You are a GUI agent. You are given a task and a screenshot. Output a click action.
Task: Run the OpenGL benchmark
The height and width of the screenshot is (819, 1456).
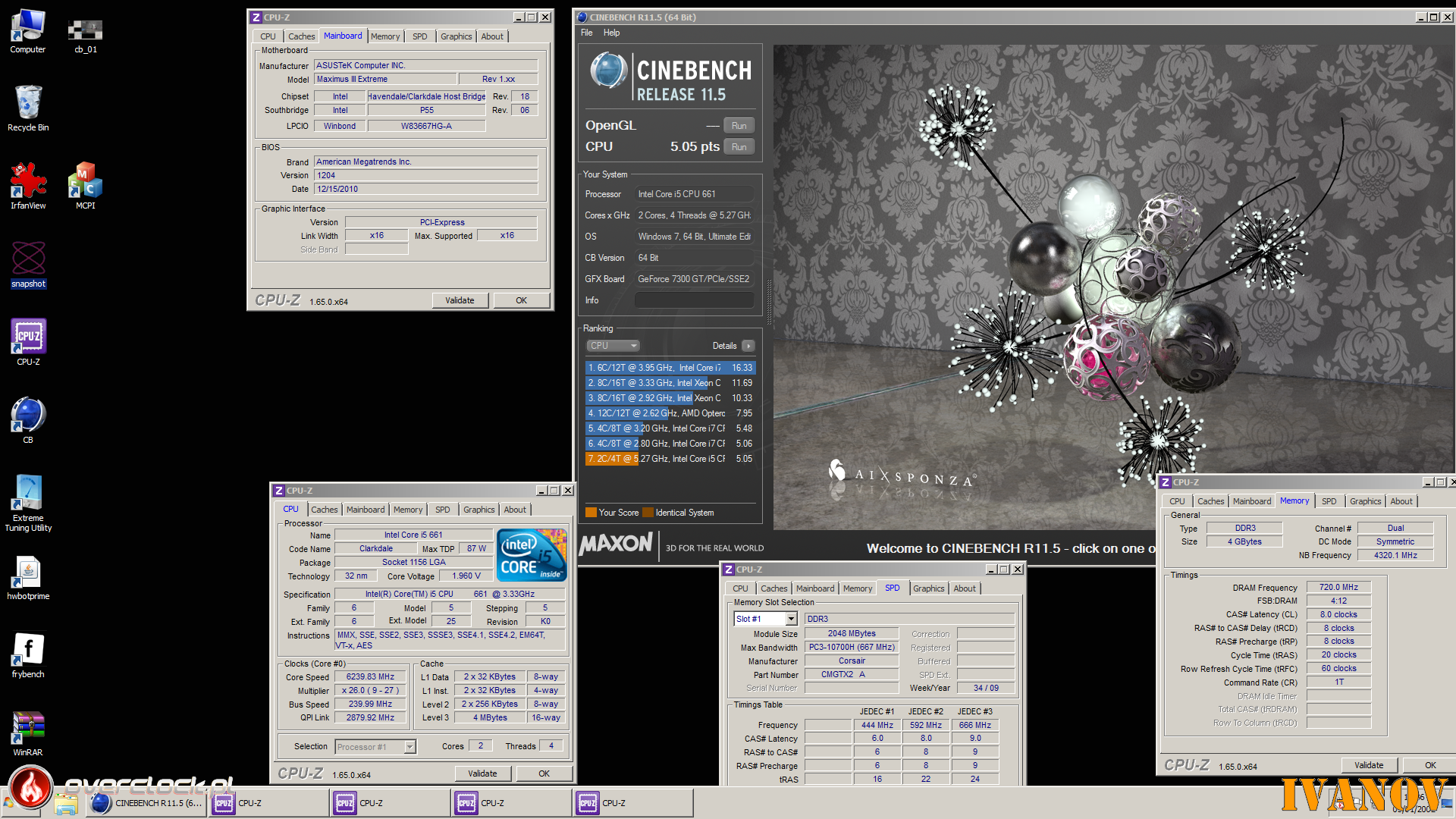point(739,126)
